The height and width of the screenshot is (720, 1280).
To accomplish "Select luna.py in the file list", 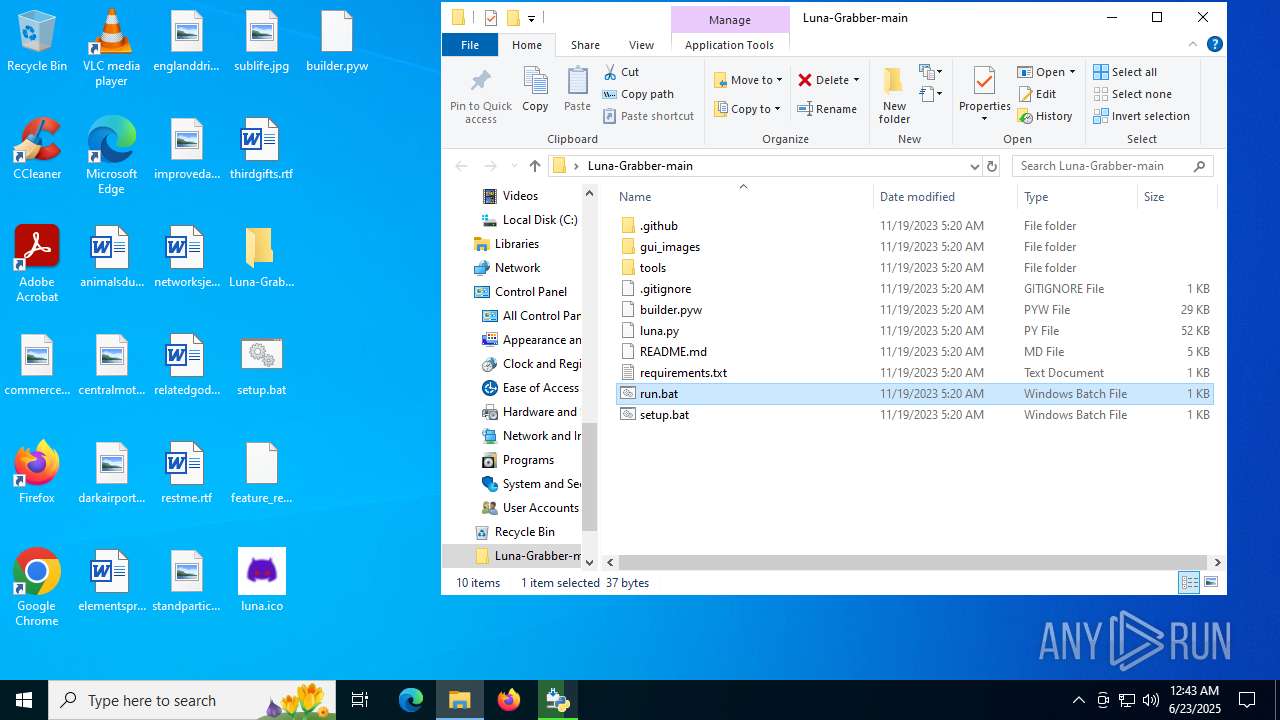I will (915, 331).
